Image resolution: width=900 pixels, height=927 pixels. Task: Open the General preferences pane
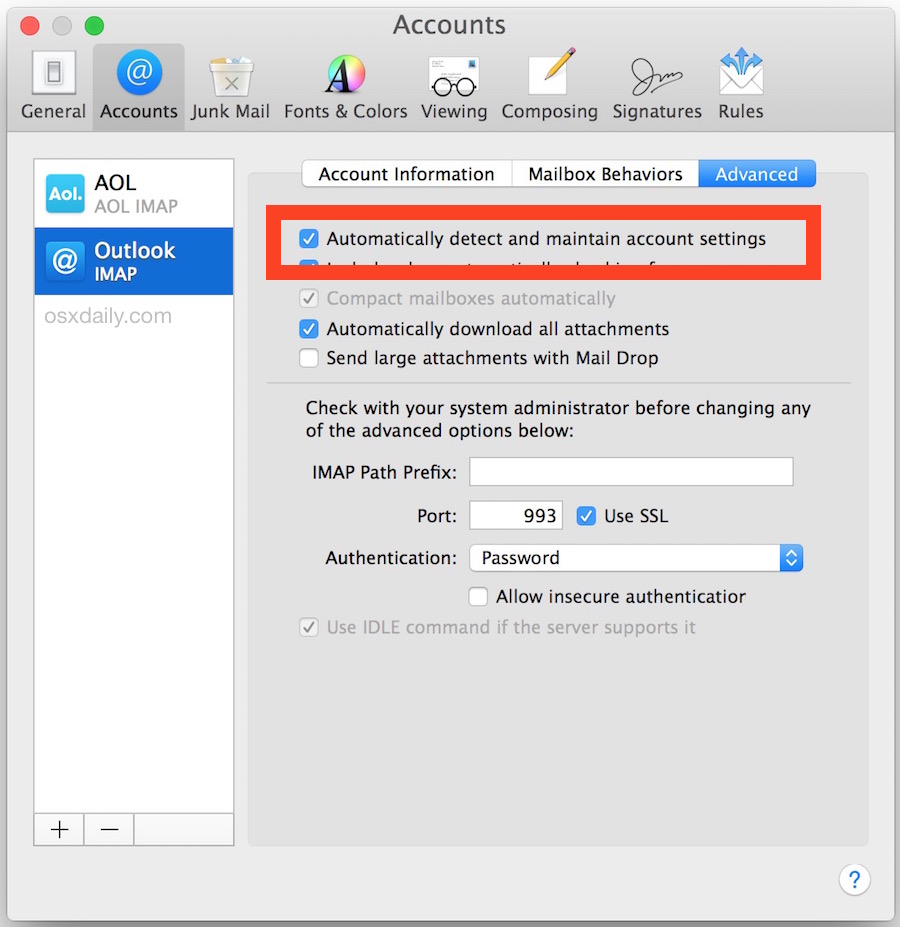pos(53,85)
